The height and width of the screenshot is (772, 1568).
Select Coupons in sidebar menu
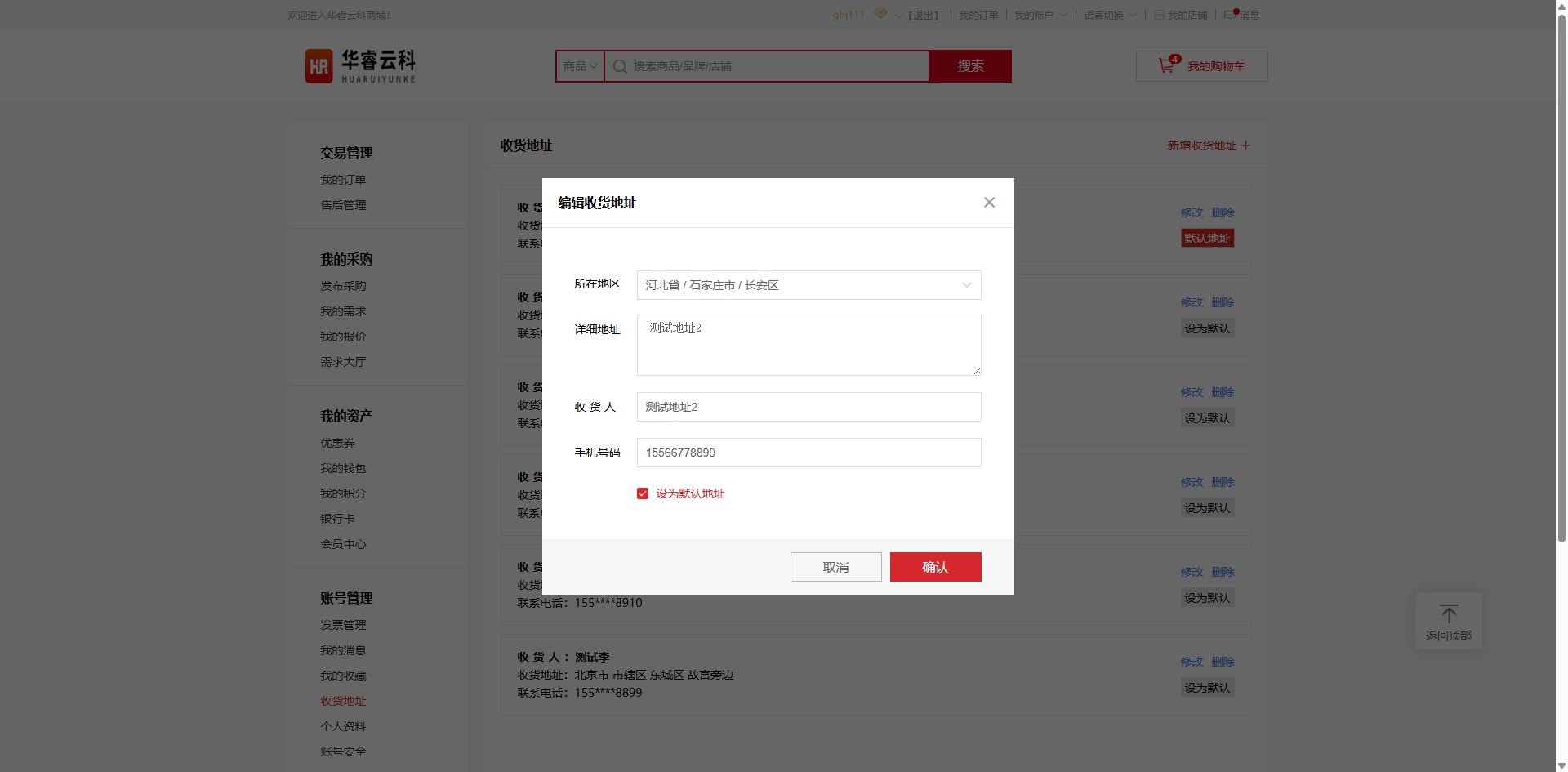(337, 443)
